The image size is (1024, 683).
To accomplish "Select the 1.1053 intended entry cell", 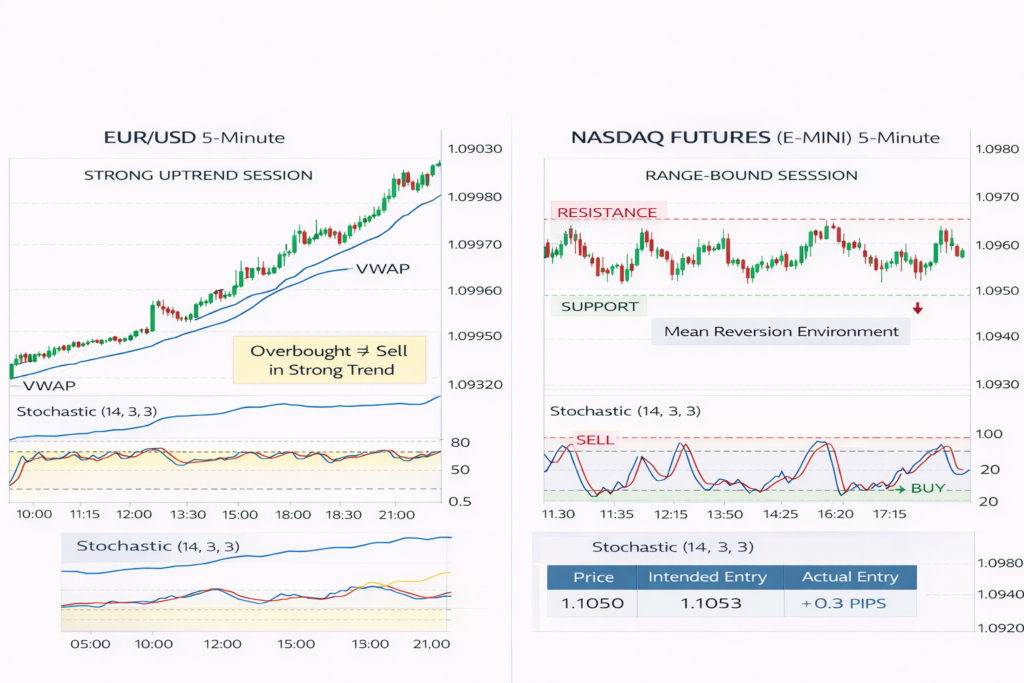I will click(x=707, y=604).
